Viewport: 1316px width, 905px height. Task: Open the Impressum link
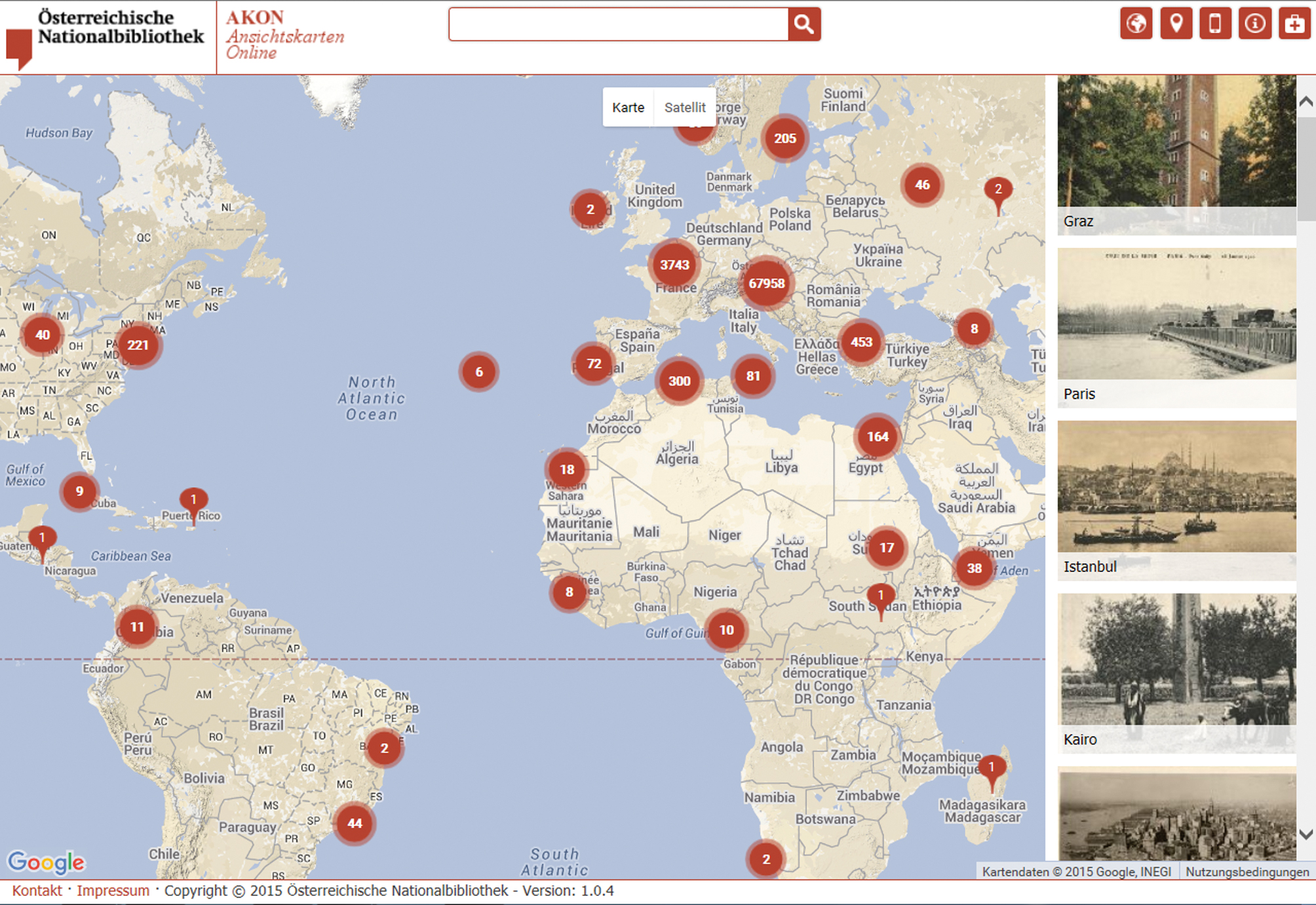[x=113, y=891]
